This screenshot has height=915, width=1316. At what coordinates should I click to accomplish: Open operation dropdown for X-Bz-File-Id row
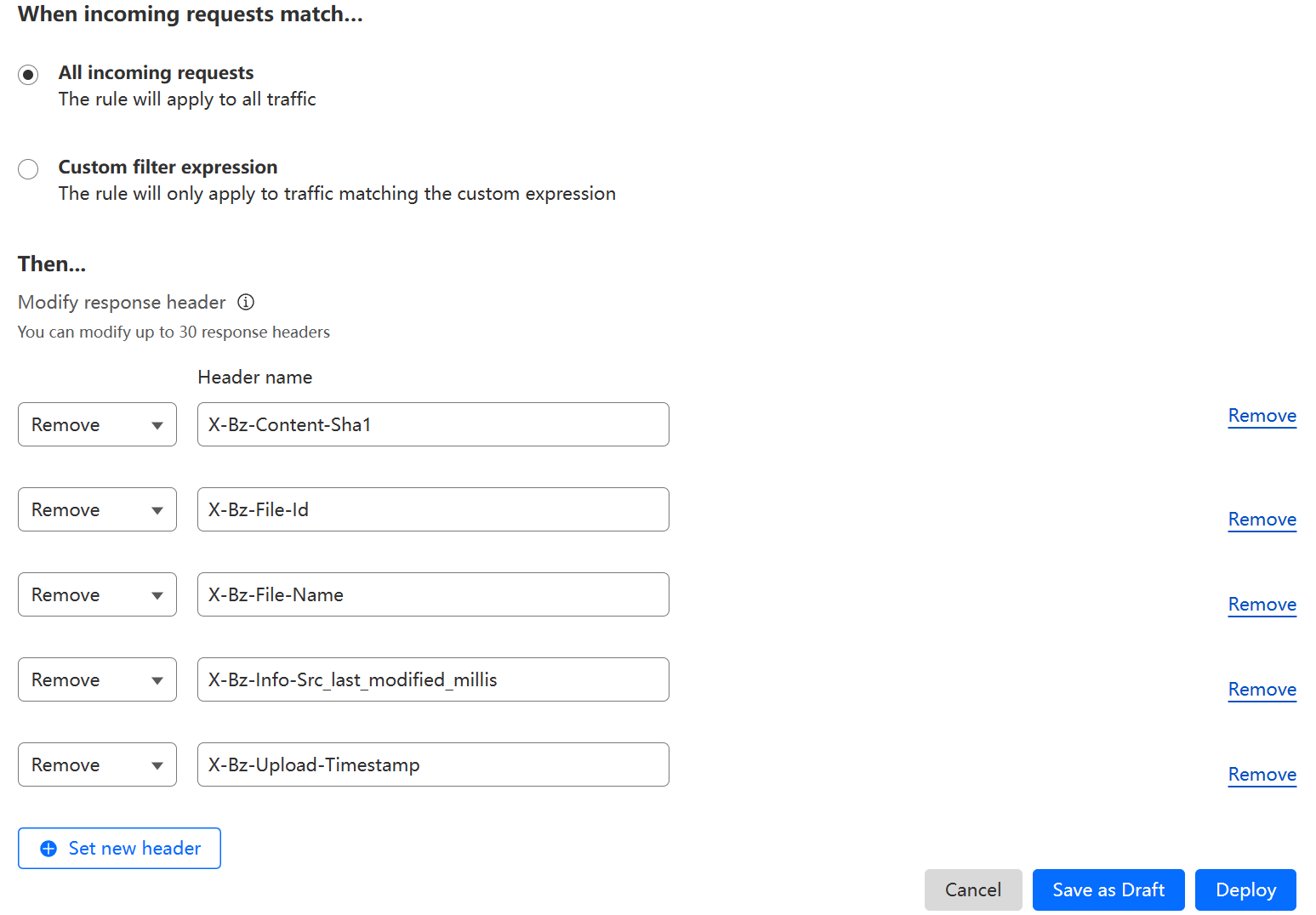click(x=97, y=509)
